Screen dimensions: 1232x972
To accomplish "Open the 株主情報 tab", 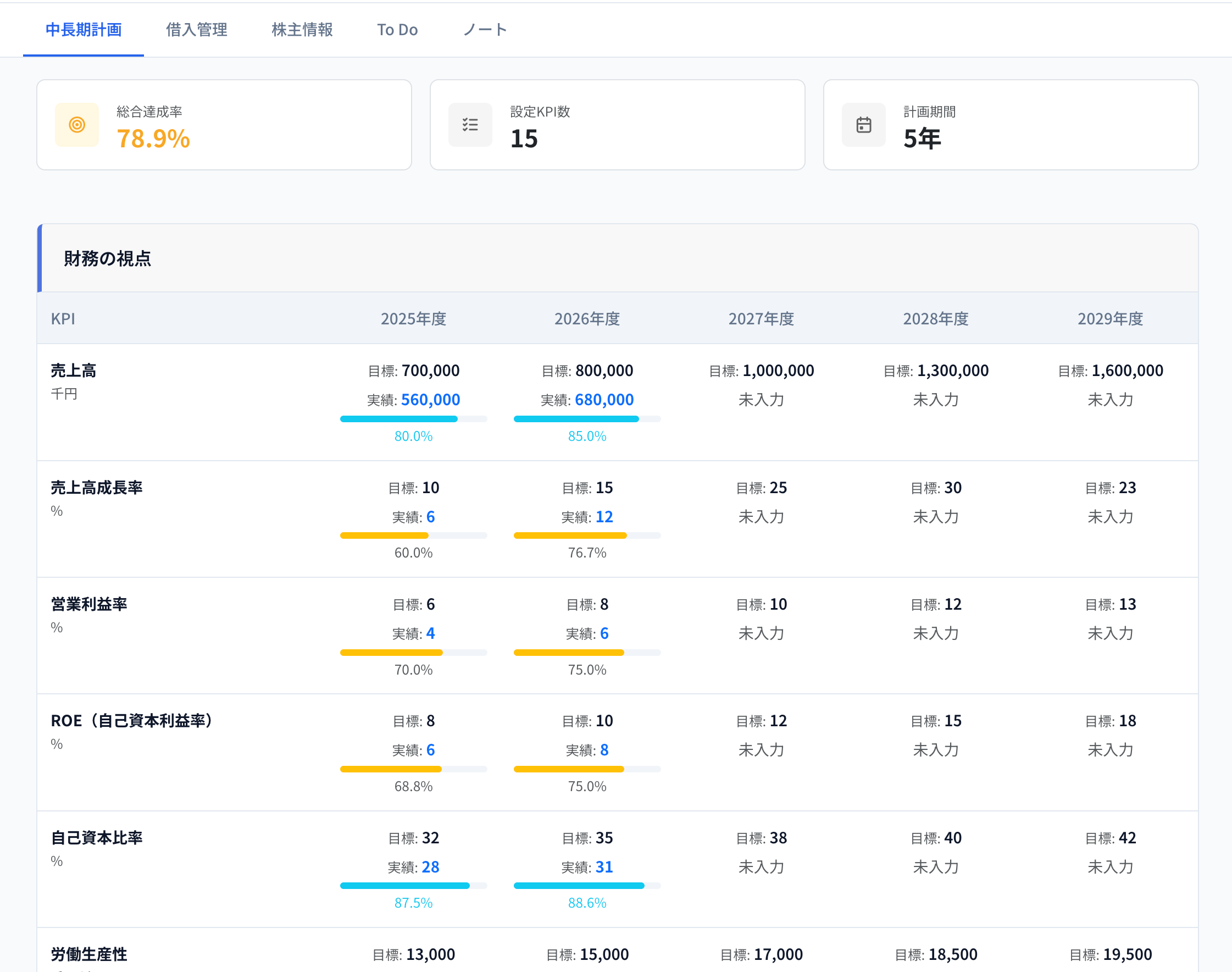I will (x=302, y=30).
